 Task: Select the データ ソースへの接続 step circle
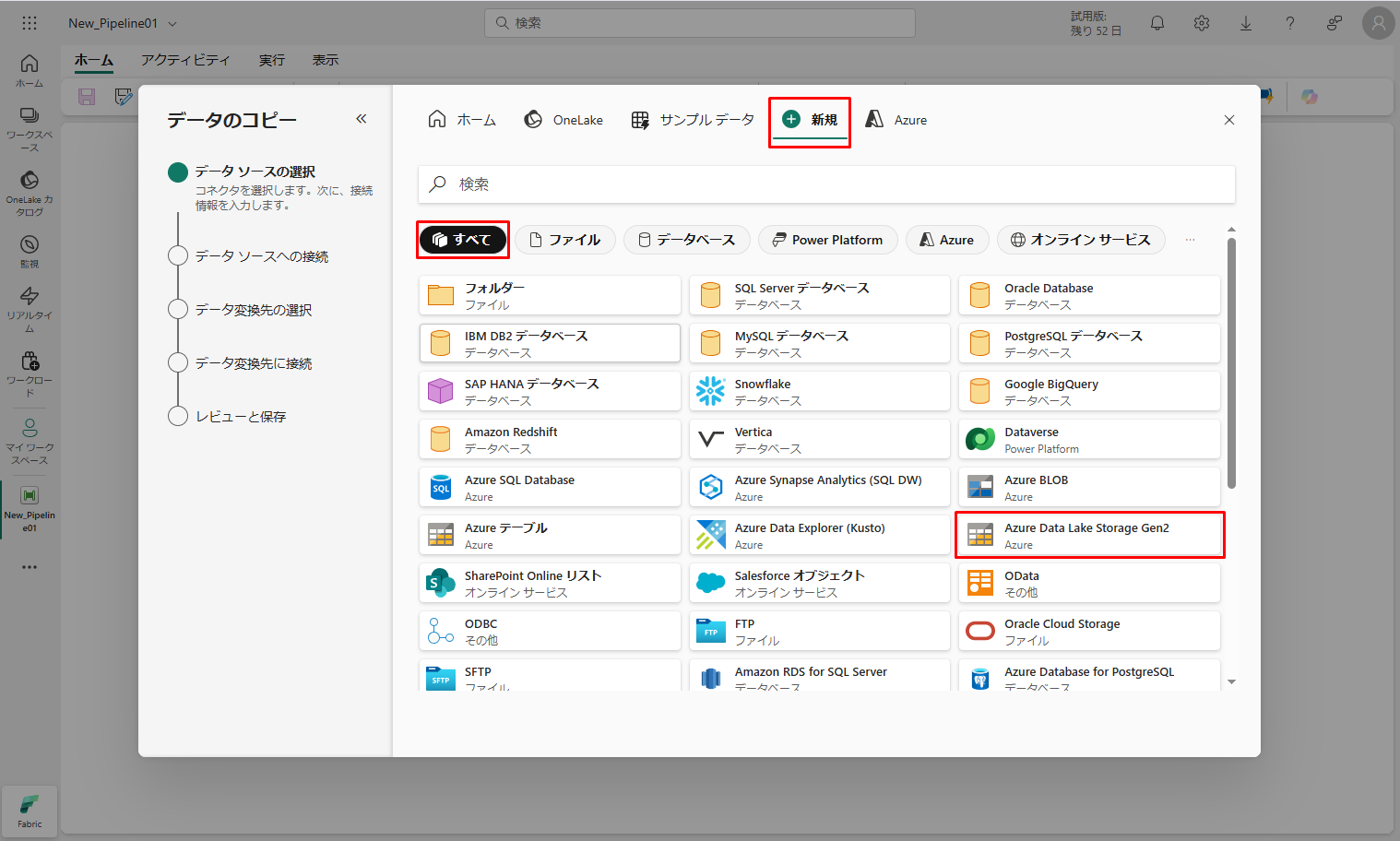(x=178, y=256)
